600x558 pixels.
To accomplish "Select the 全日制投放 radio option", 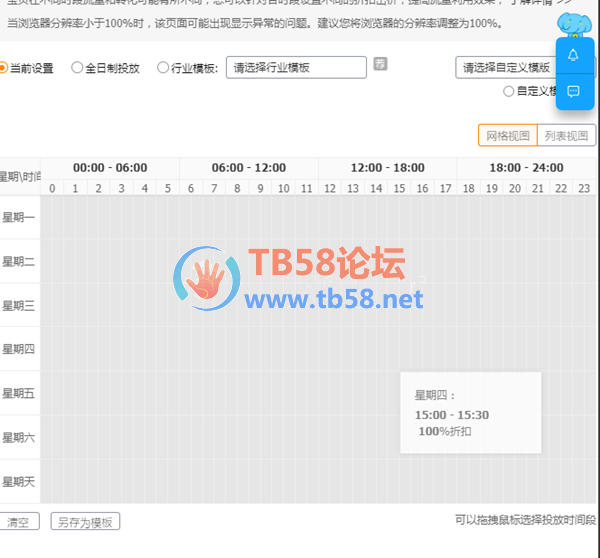I will pos(77,68).
